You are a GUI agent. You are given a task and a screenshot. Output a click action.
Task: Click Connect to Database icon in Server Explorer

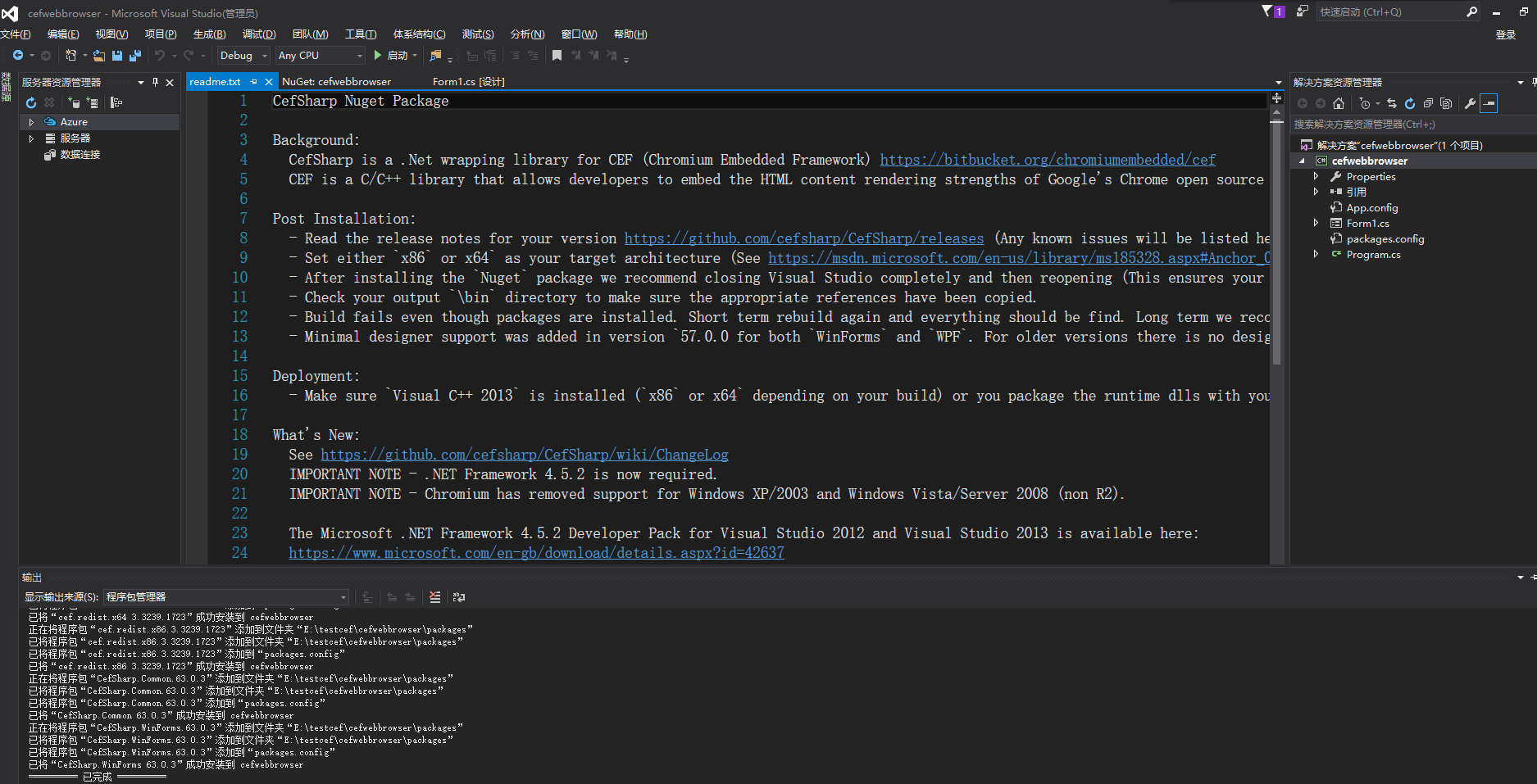click(x=74, y=102)
